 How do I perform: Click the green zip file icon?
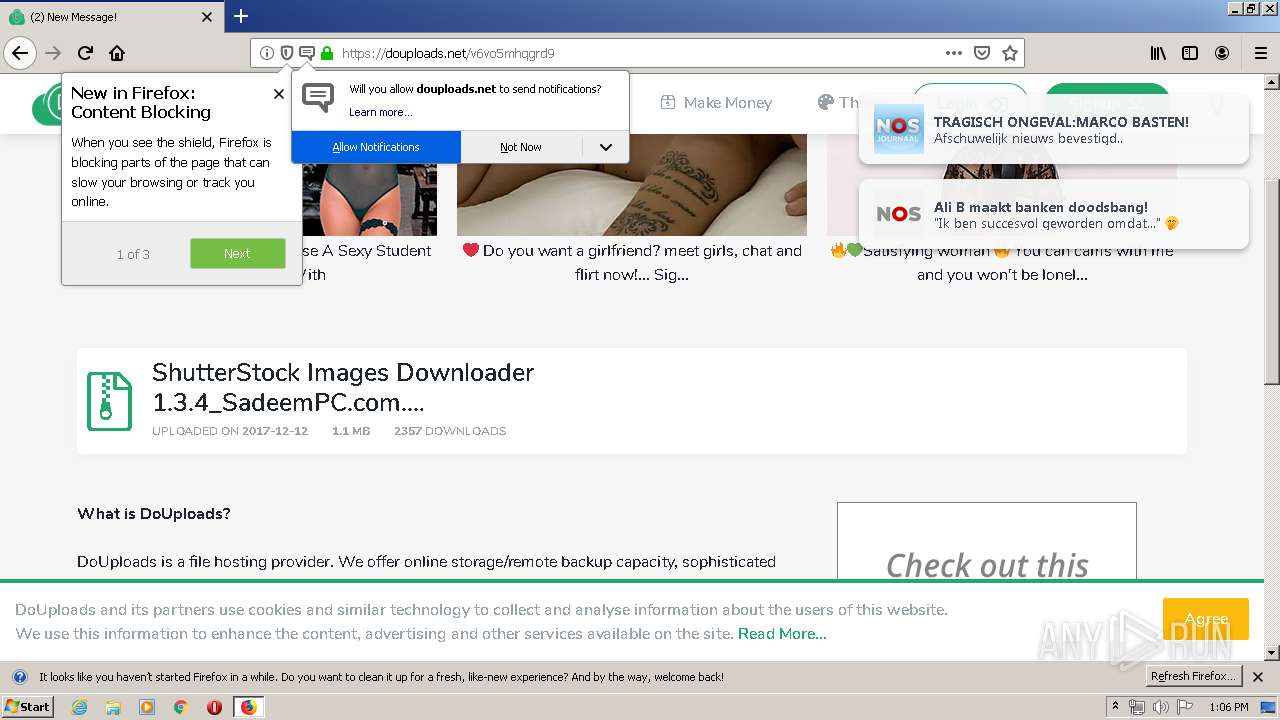109,401
